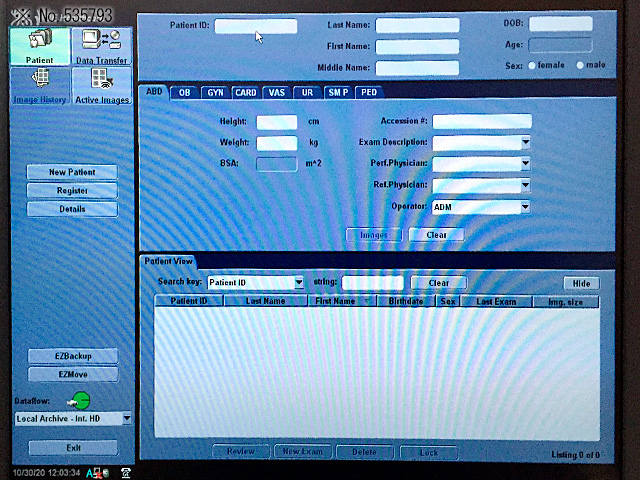Sort by Last Name column header
This screenshot has height=480, width=640.
(265, 301)
